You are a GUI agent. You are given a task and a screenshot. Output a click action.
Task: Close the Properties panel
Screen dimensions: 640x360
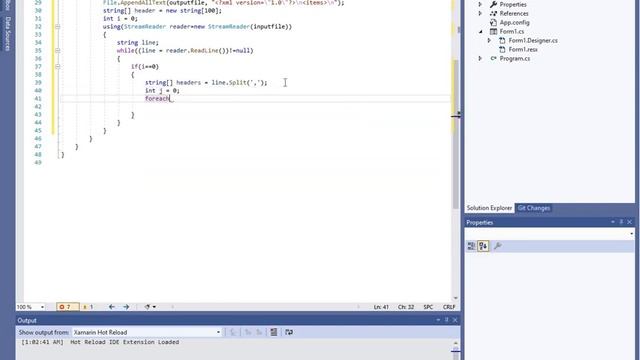pos(630,222)
